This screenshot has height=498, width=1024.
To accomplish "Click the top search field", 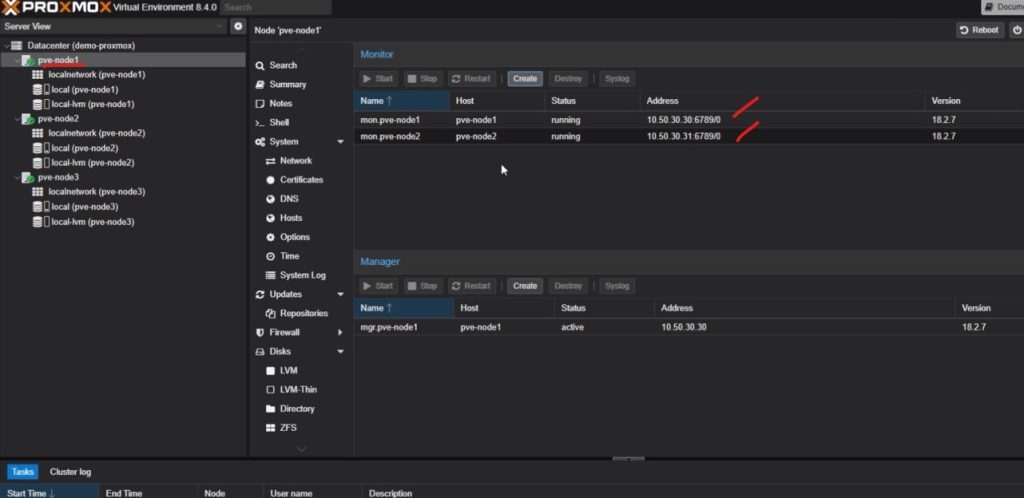I will pos(276,7).
